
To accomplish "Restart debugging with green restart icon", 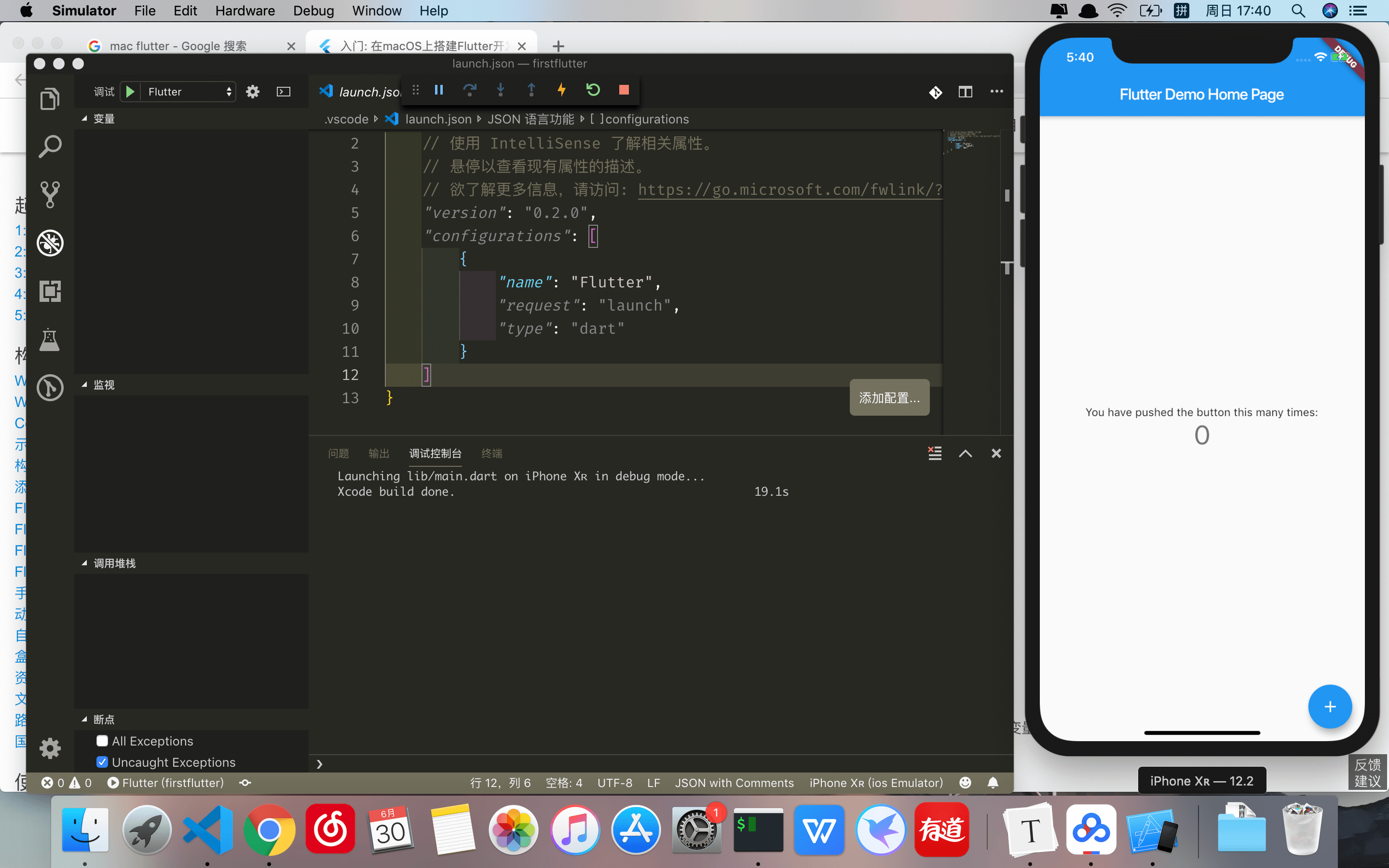I will tap(593, 90).
